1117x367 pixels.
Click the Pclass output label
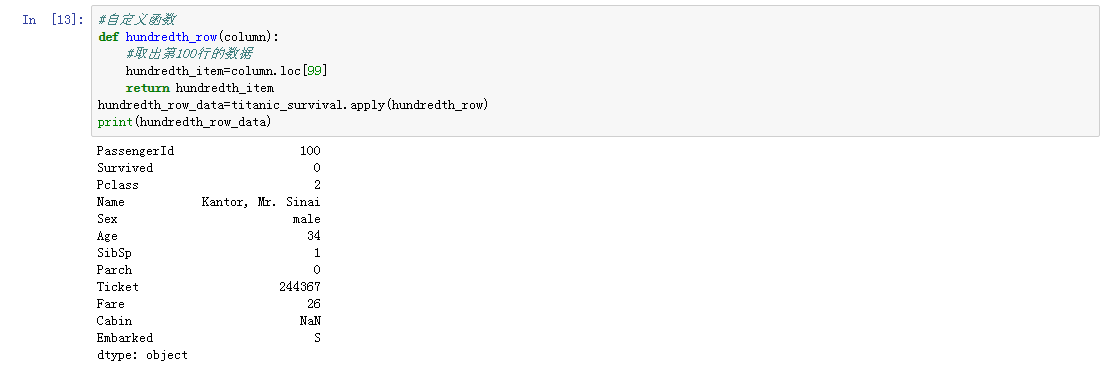(118, 185)
